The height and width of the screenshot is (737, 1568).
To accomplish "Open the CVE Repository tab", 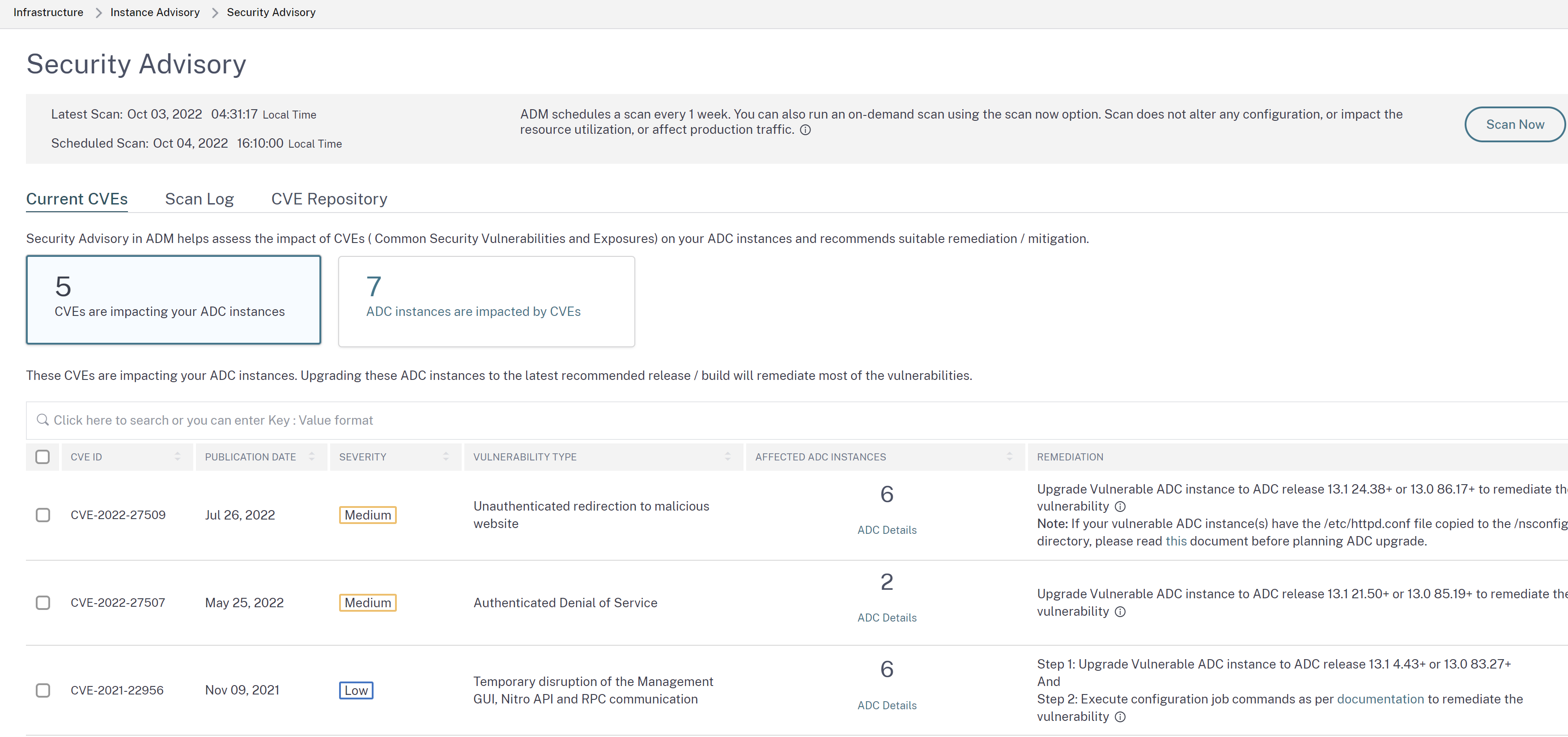I will [329, 199].
